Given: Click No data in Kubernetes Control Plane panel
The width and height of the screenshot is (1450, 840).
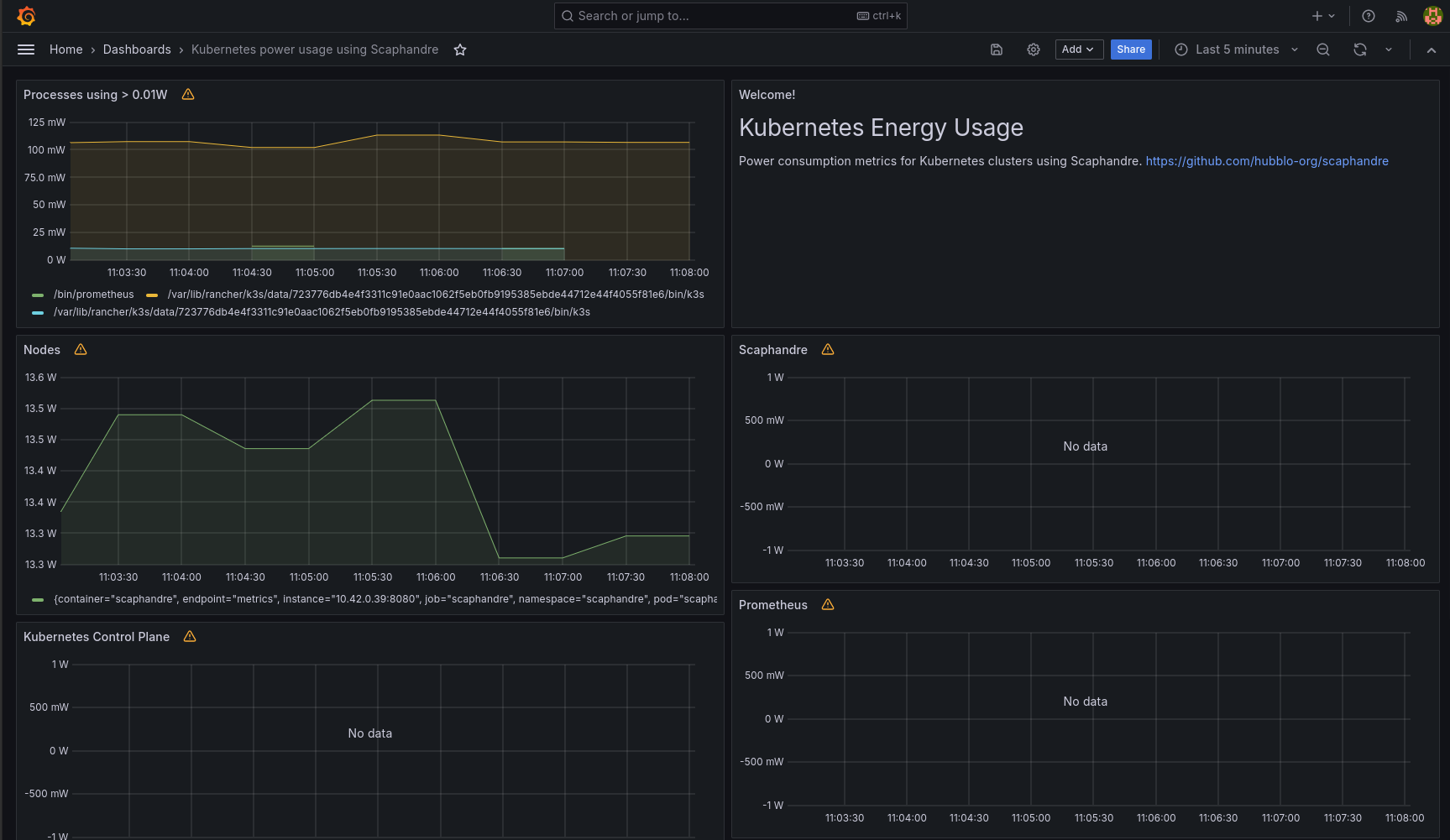Looking at the screenshot, I should [370, 733].
